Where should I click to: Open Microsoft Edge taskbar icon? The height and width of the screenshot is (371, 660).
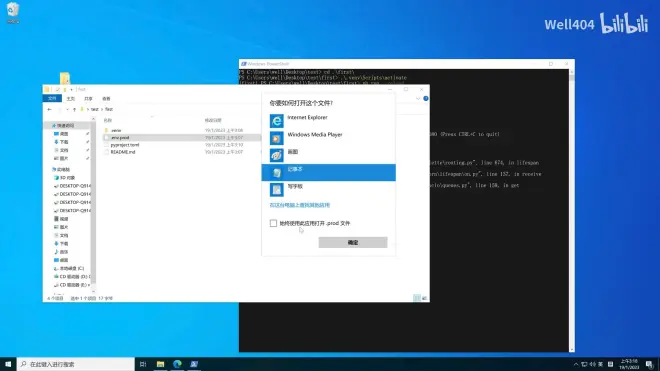pos(177,364)
